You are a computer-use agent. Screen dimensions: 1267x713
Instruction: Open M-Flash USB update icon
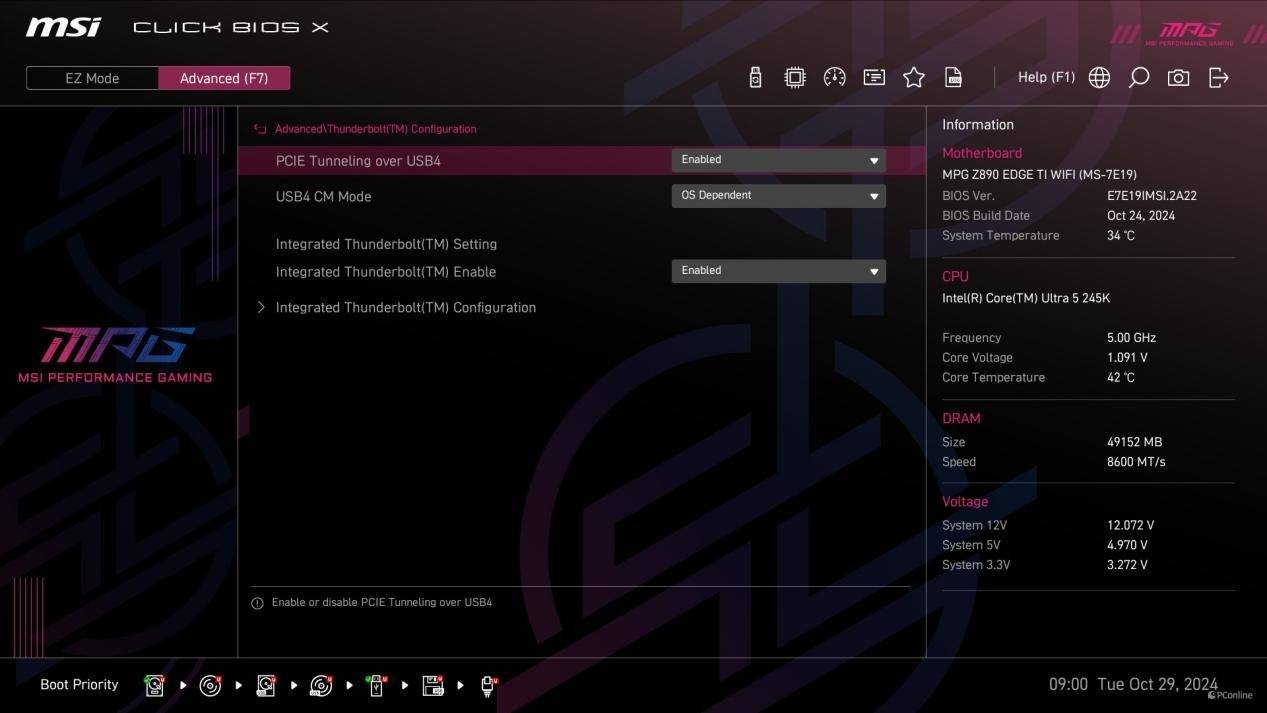point(755,78)
